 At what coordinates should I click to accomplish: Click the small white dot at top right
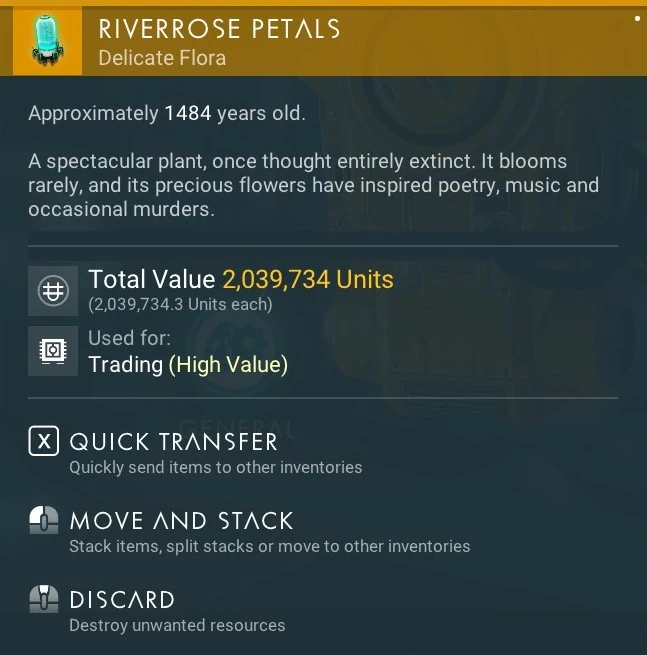[x=638, y=18]
